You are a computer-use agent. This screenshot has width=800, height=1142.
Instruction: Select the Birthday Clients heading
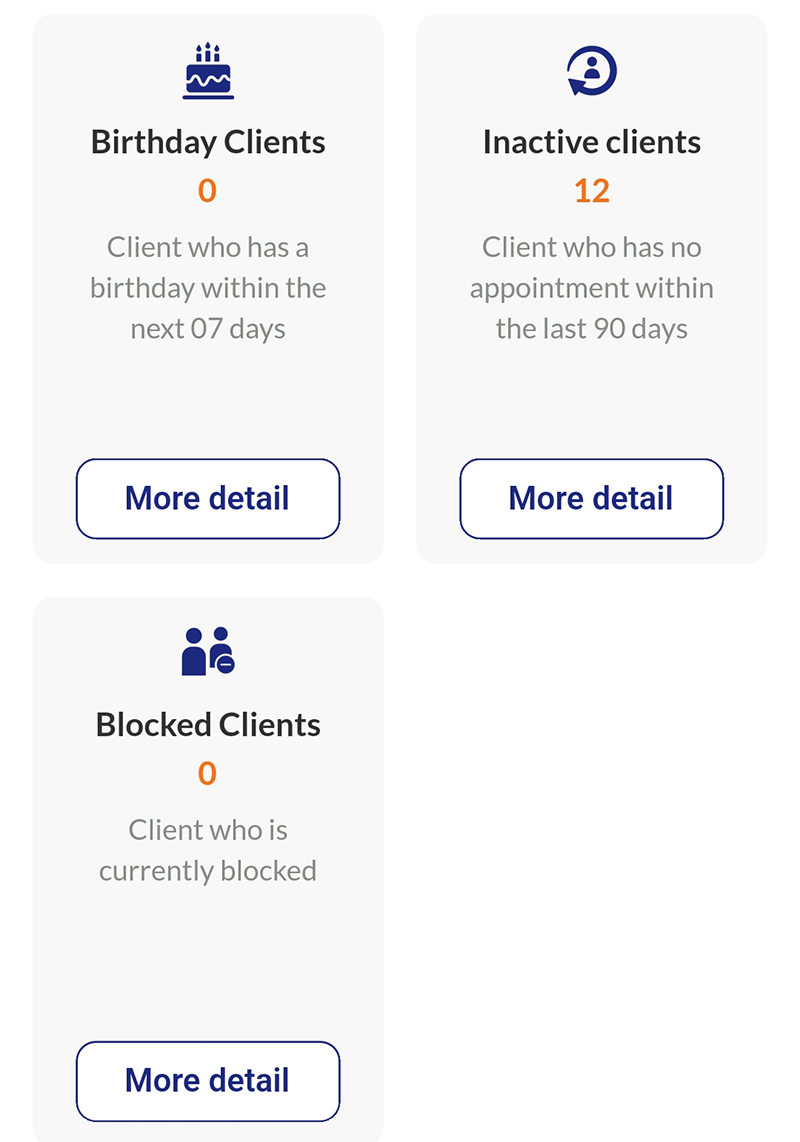coord(208,141)
